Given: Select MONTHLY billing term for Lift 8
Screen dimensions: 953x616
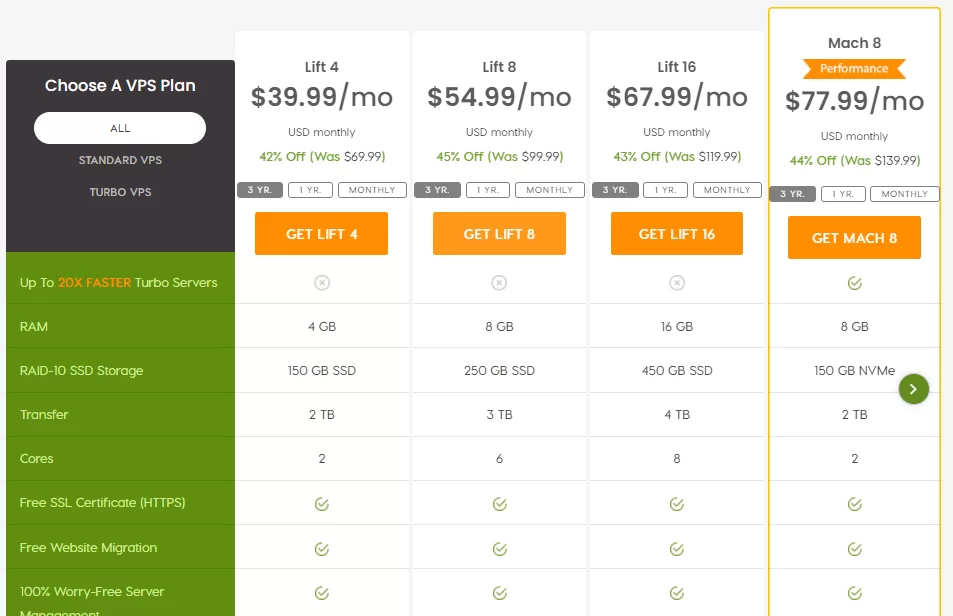Looking at the screenshot, I should point(550,190).
